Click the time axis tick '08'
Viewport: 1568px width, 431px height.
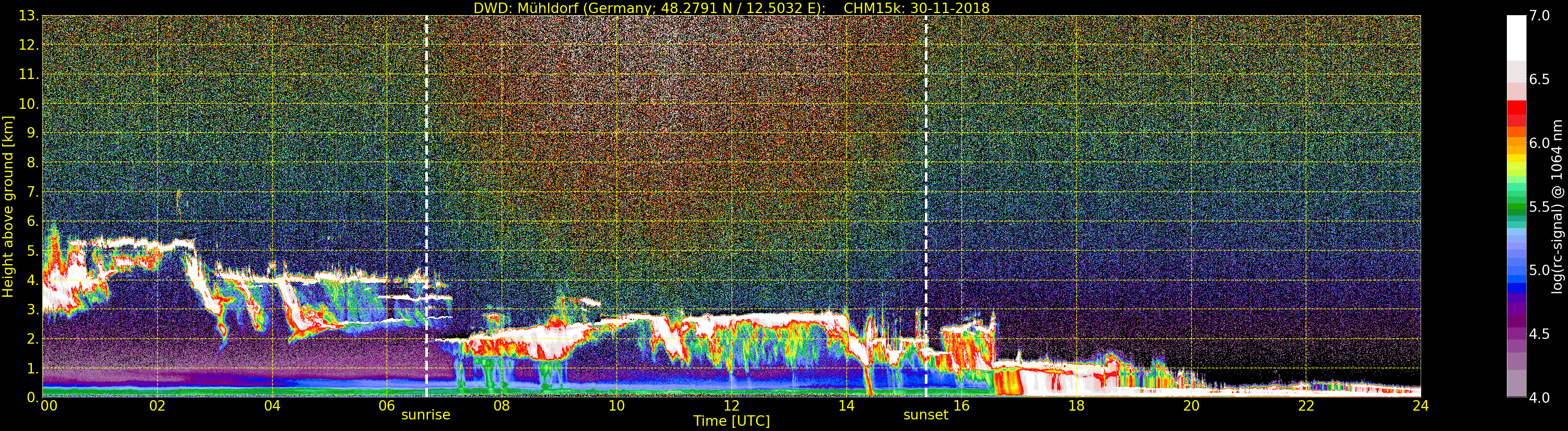502,405
